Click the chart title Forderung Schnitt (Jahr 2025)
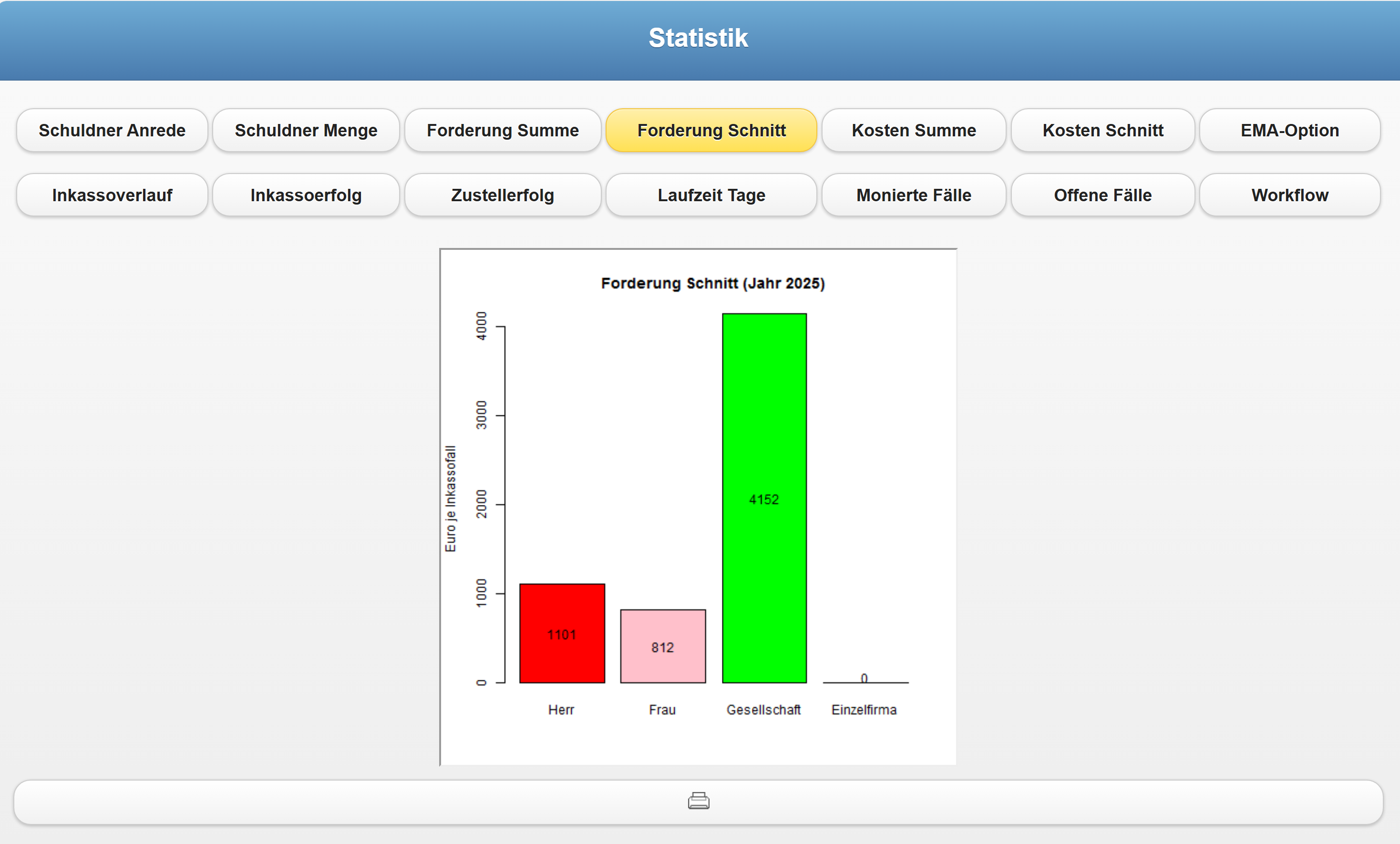Screen dimensions: 1400x844 712,283
